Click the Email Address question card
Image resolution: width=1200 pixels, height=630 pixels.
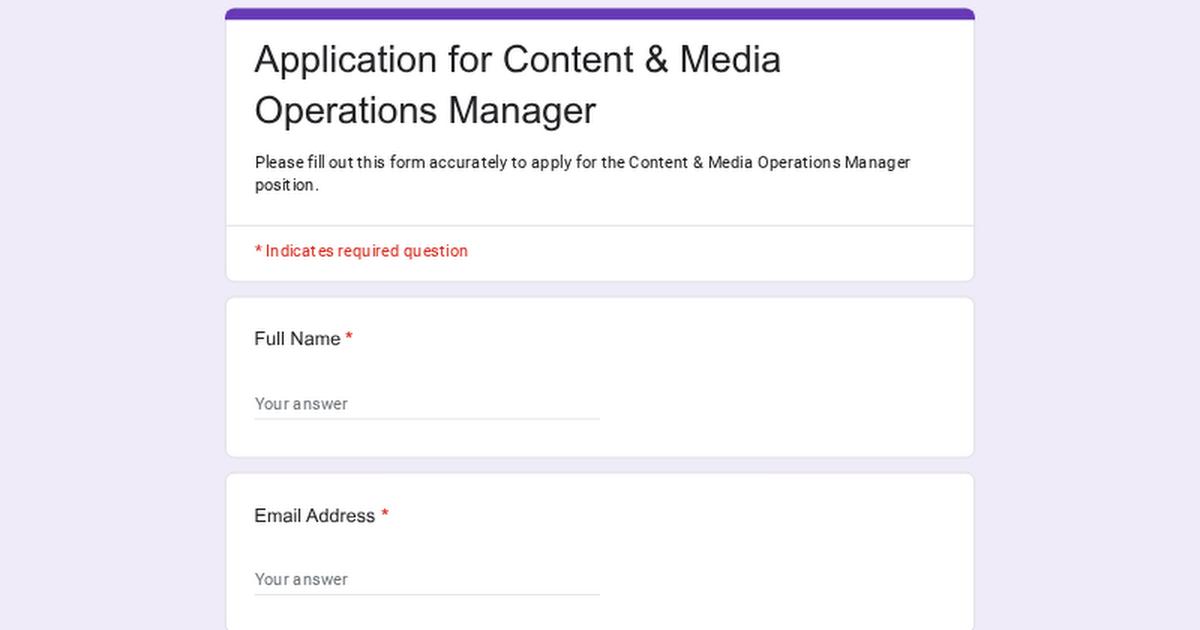click(x=800, y=550)
